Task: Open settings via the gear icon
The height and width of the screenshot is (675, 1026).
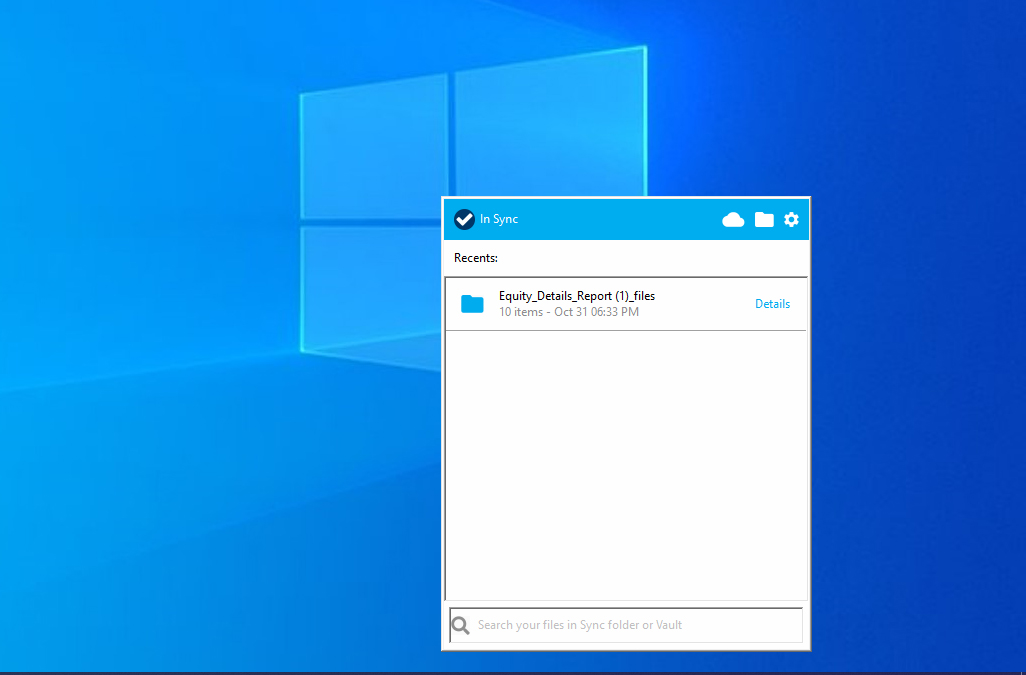Action: click(791, 220)
